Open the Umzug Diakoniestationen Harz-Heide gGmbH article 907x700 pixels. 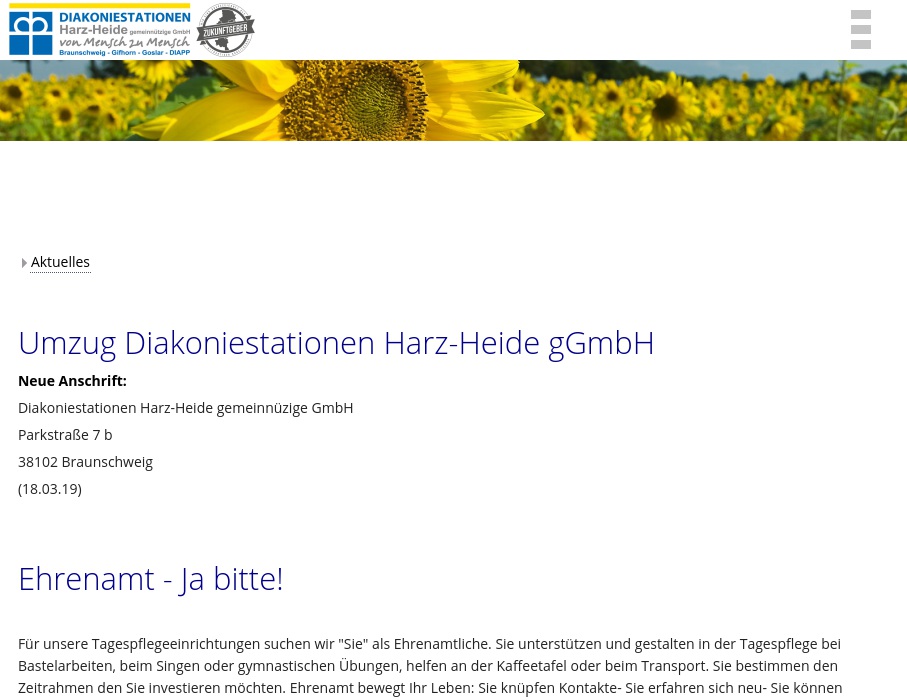coord(336,342)
